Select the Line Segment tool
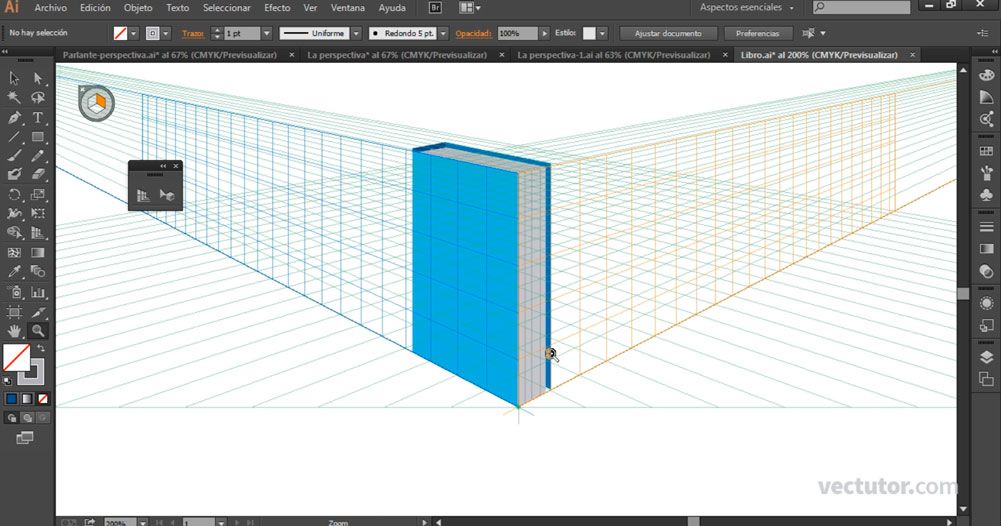Viewport: 1001px width, 526px height. [x=14, y=137]
